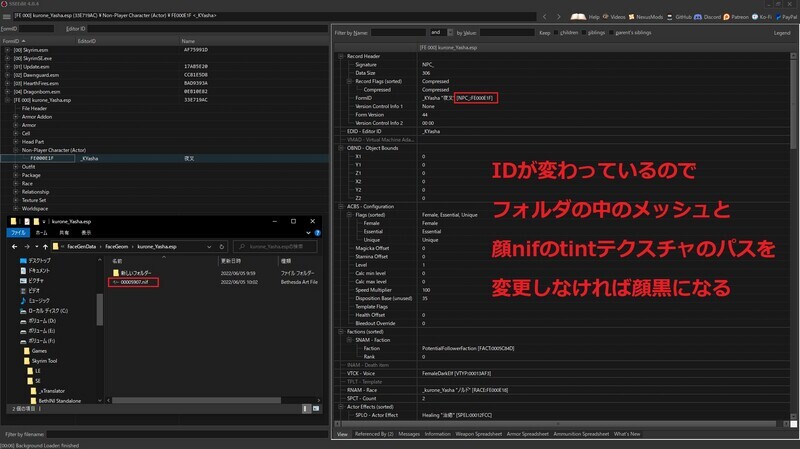Open the 新しいフォルダー folder
The image size is (800, 449).
click(136, 273)
